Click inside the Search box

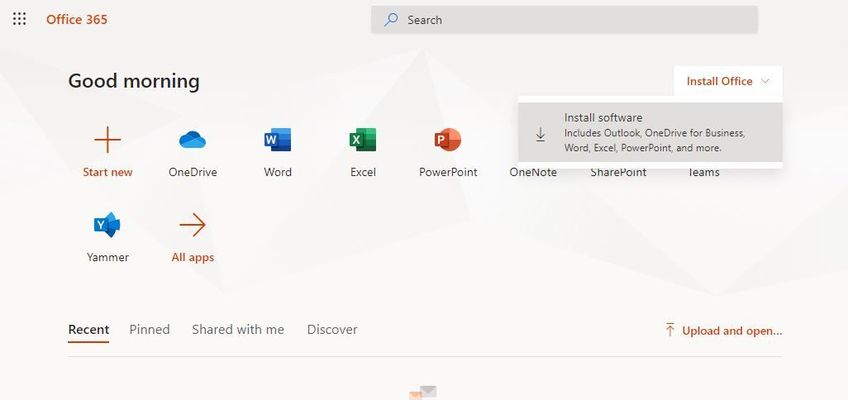[564, 20]
